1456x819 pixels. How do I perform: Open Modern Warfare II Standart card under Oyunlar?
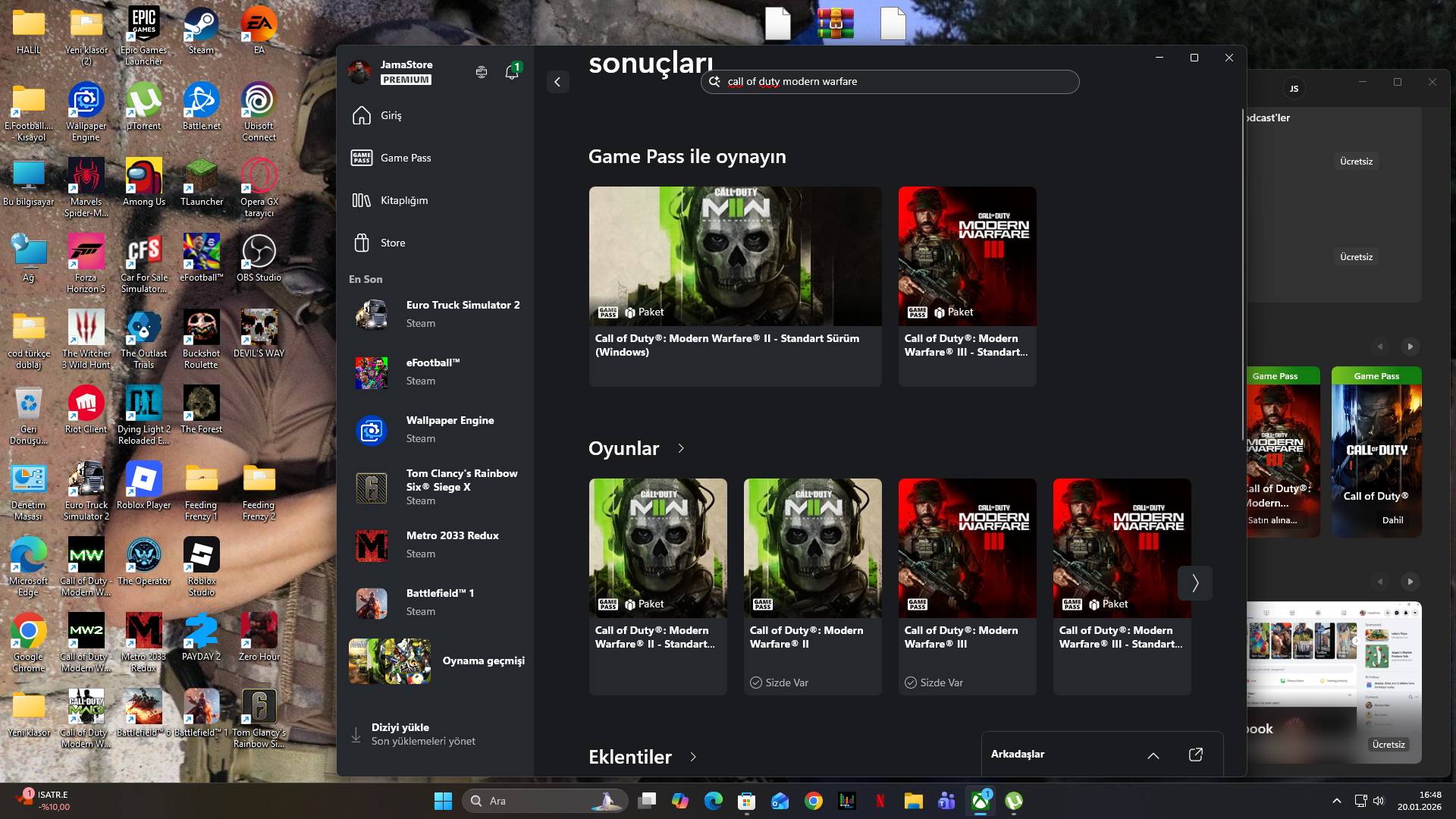pyautogui.click(x=657, y=586)
